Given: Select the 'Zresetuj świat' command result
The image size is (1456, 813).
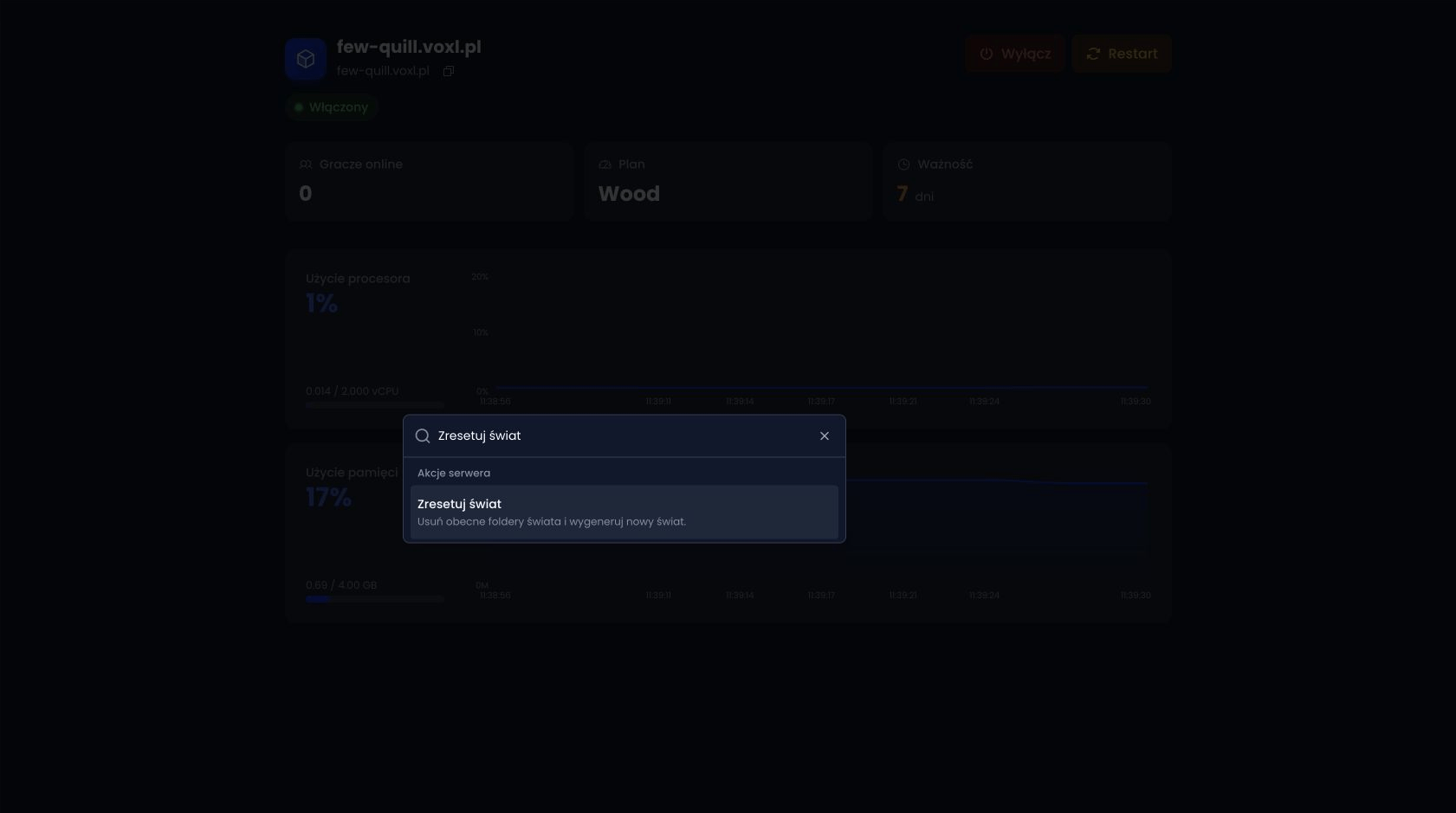Looking at the screenshot, I should coord(624,512).
